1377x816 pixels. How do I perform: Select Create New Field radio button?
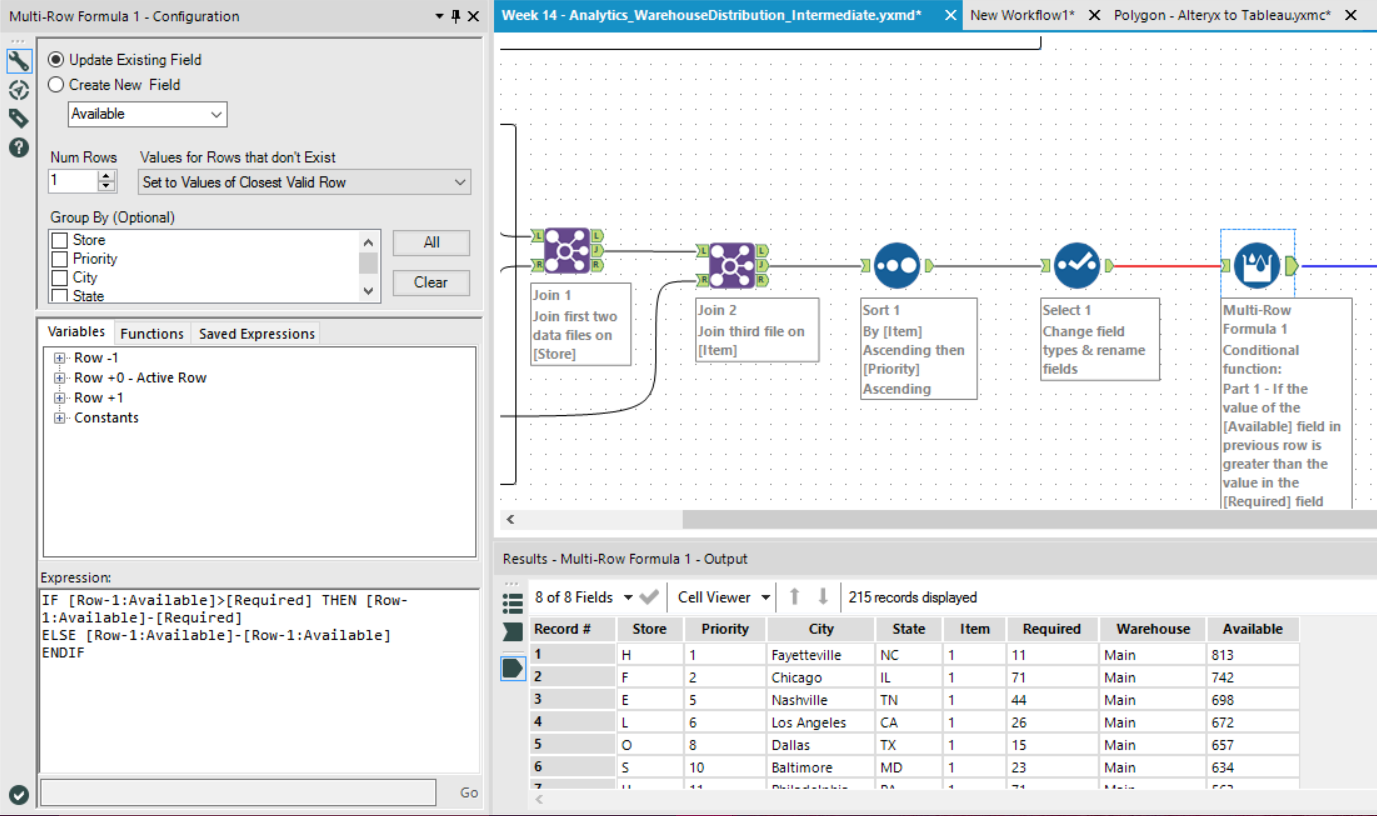(57, 85)
